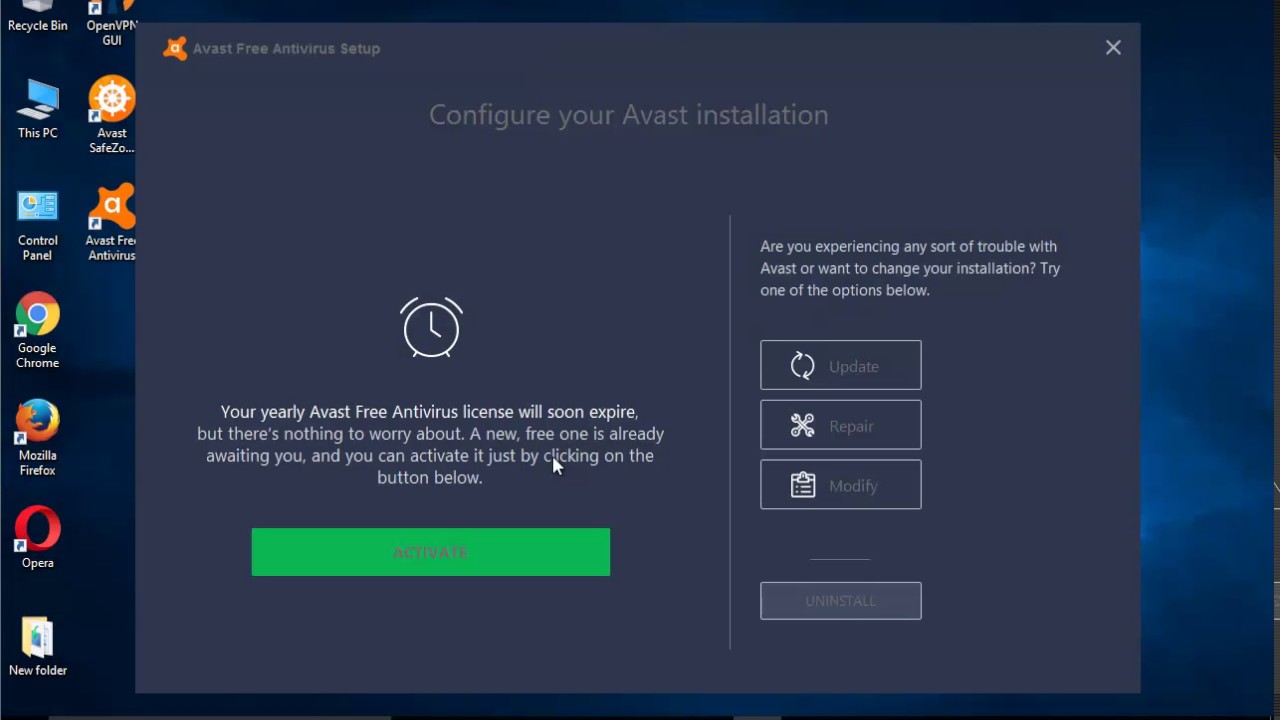
Task: Select the Google Chrome desktop icon
Action: tap(38, 331)
